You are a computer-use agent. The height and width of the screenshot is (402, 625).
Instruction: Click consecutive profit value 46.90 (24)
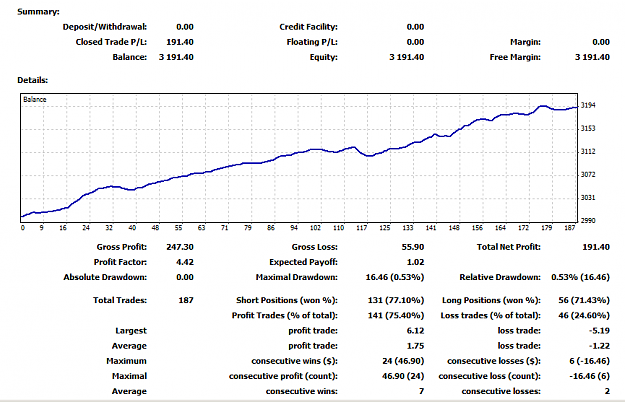click(403, 376)
